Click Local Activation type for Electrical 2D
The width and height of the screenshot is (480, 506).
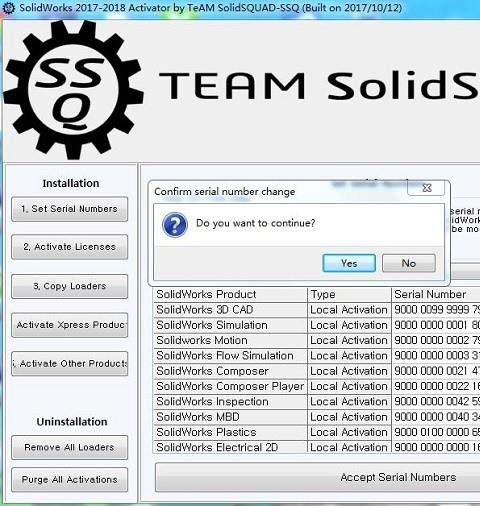pos(349,447)
